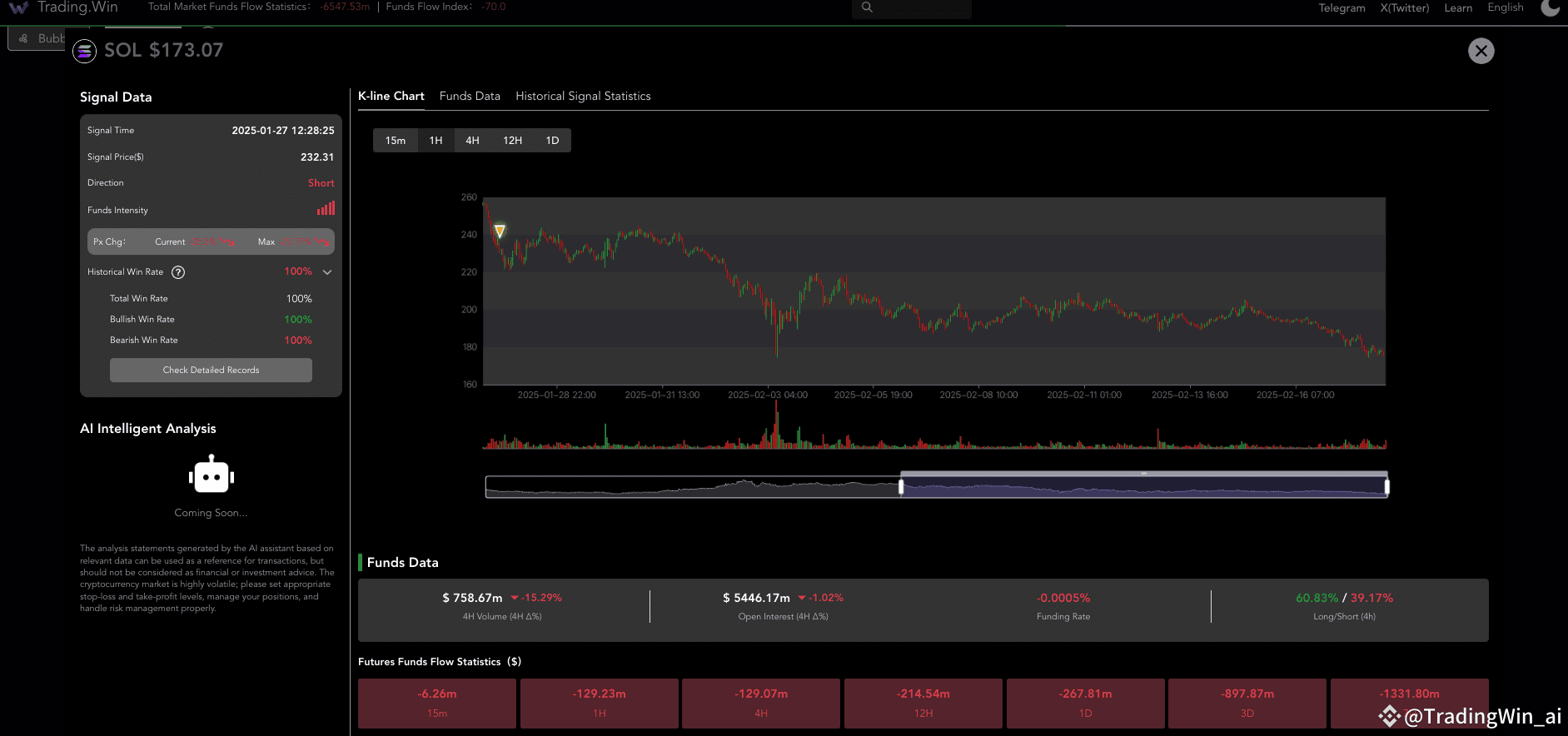
Task: Click the search magnifier icon
Action: tap(867, 7)
